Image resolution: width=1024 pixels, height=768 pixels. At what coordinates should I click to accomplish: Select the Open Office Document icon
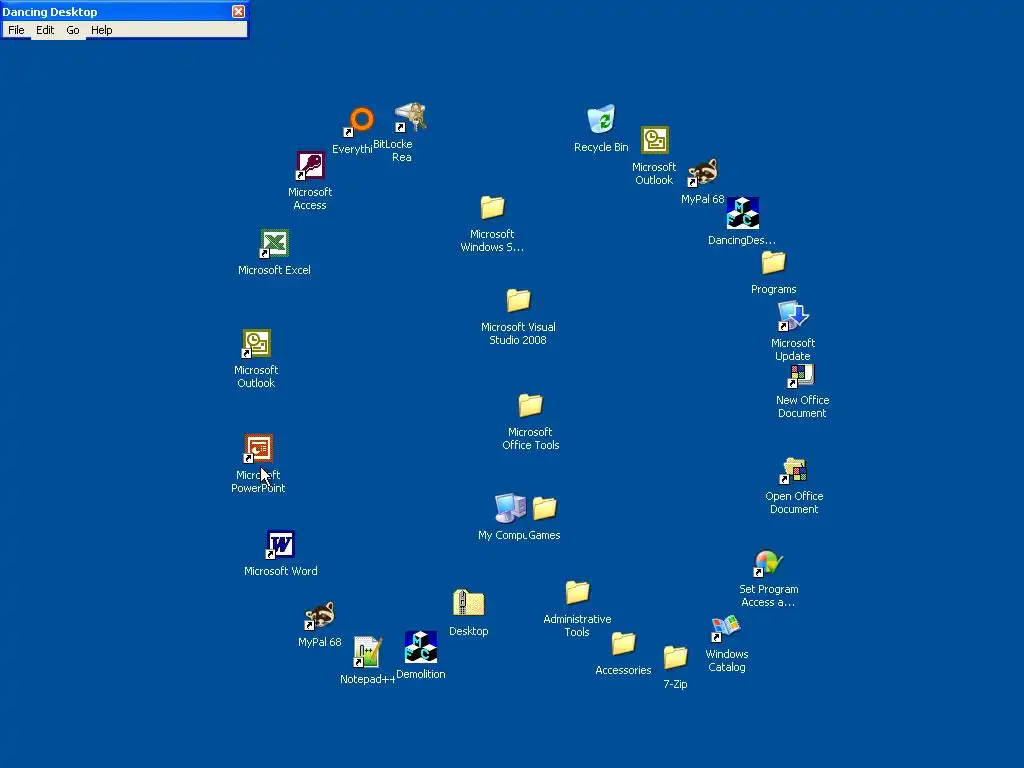point(794,471)
